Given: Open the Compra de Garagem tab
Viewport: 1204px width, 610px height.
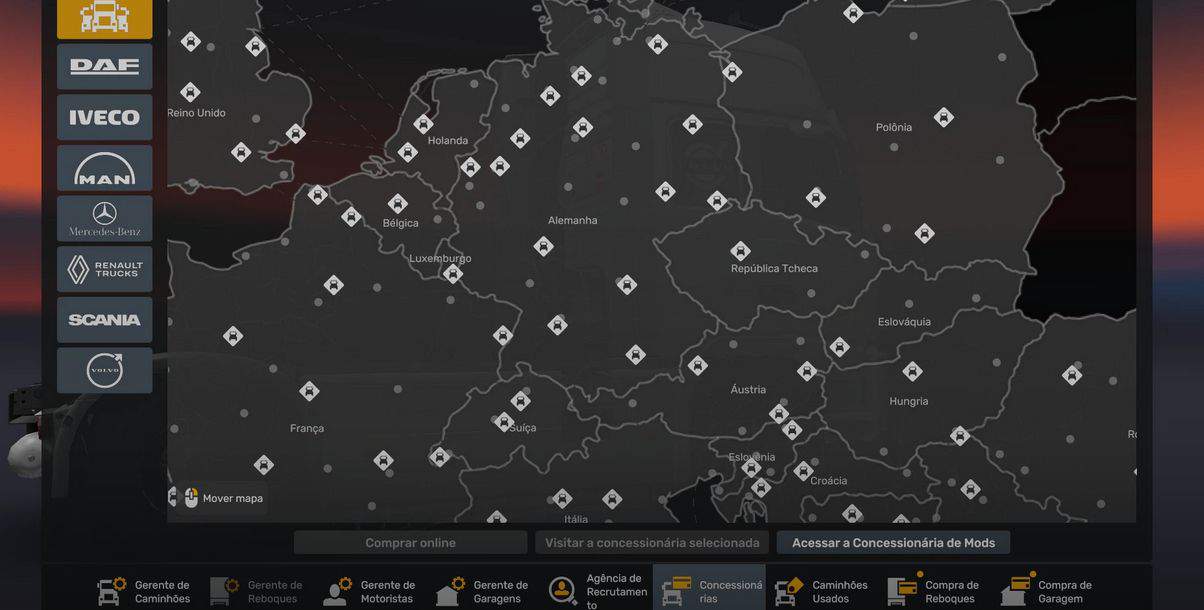Looking at the screenshot, I should point(1047,591).
